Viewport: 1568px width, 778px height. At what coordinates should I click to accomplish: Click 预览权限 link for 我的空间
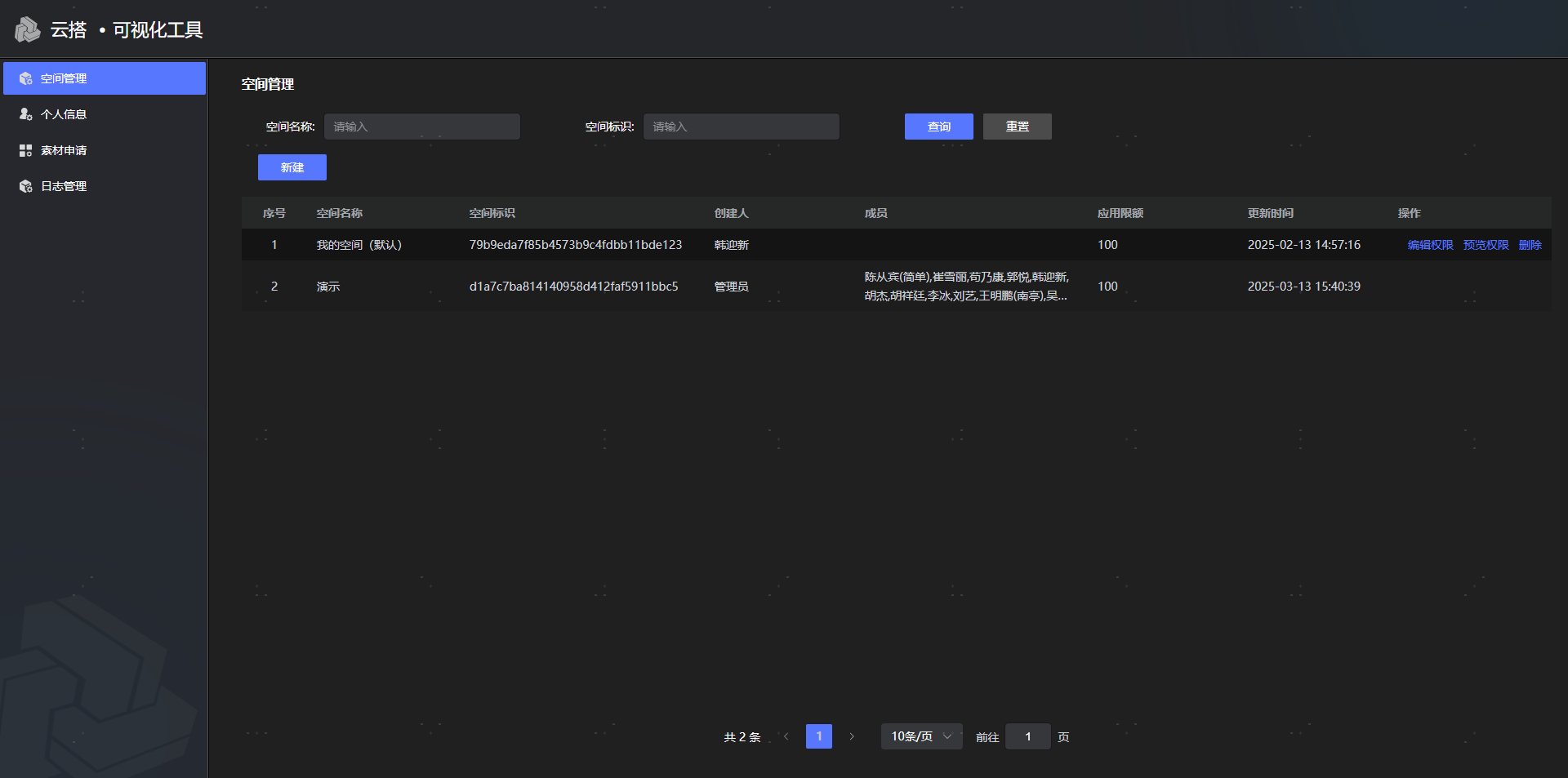pyautogui.click(x=1486, y=245)
